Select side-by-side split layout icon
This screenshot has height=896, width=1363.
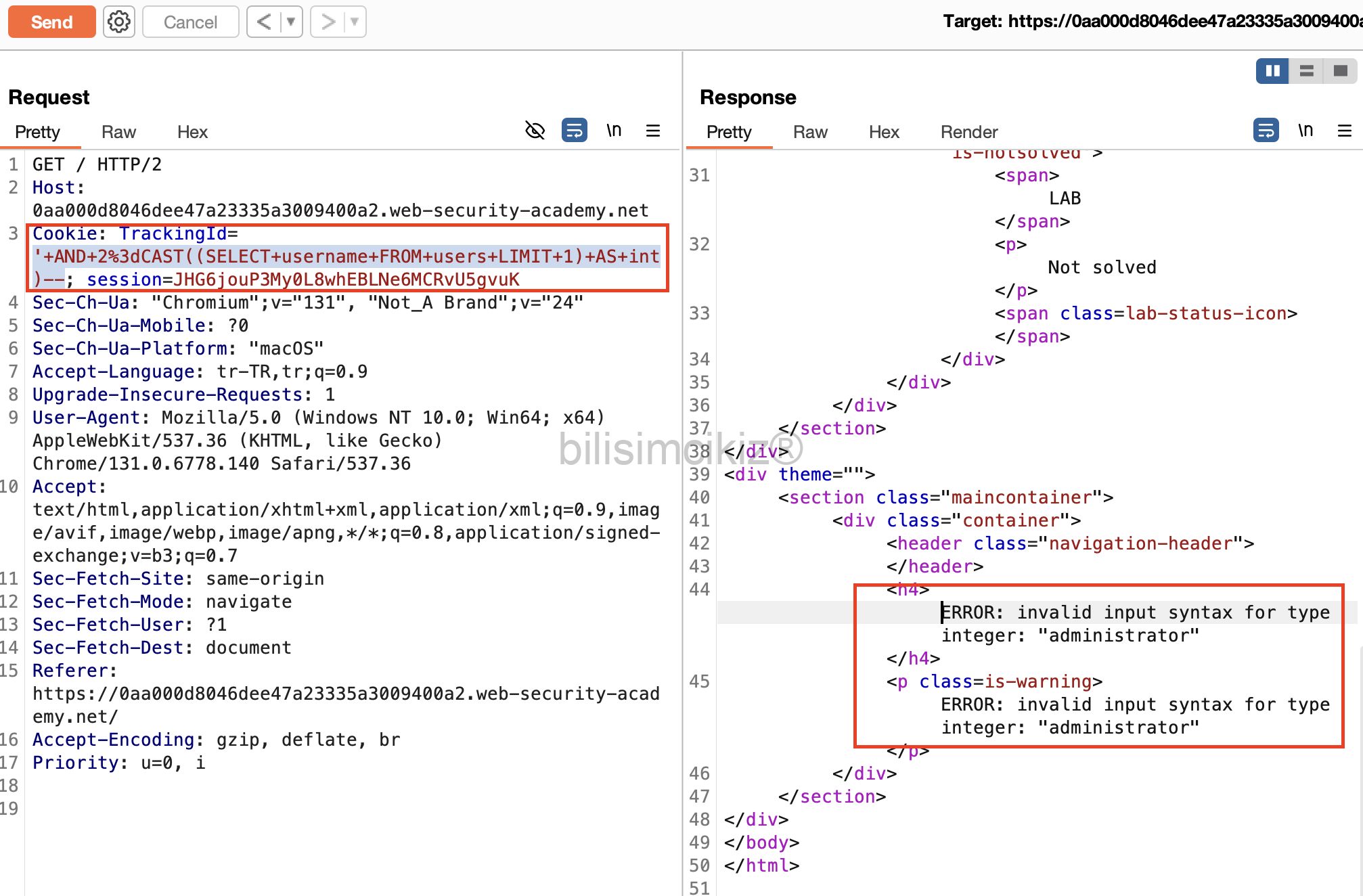pos(1272,71)
